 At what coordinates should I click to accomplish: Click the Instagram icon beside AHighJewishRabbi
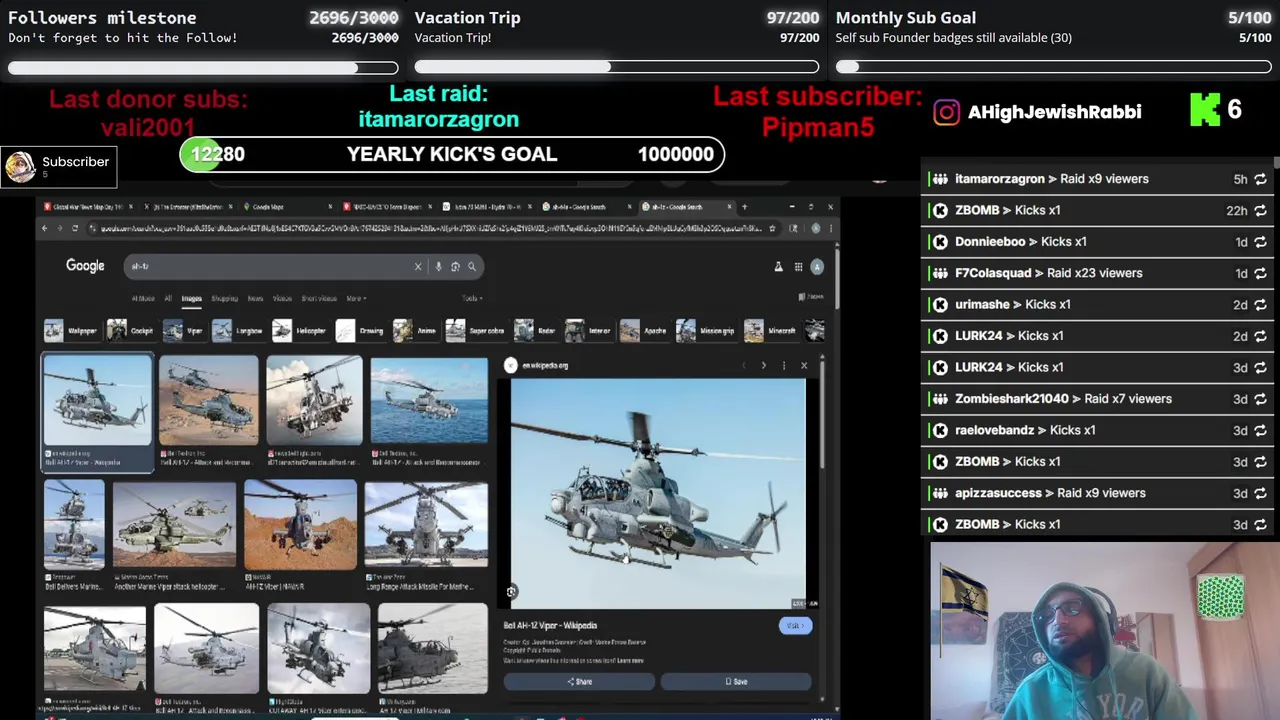point(946,112)
